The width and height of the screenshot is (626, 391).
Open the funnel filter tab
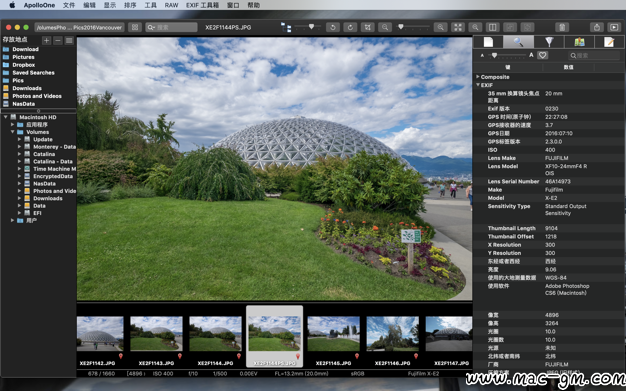pos(549,42)
